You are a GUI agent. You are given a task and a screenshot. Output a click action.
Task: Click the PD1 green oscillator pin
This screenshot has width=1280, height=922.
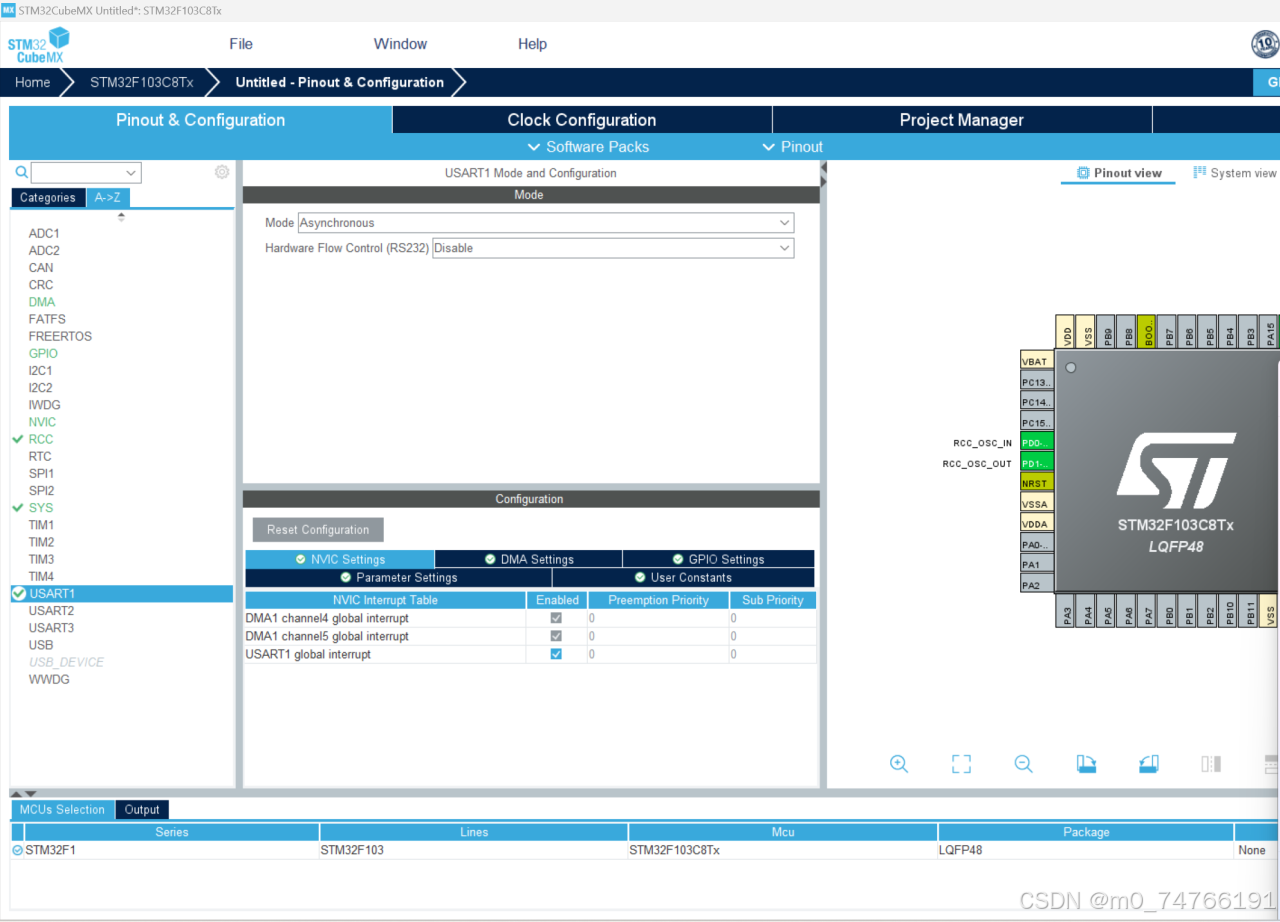point(1036,463)
